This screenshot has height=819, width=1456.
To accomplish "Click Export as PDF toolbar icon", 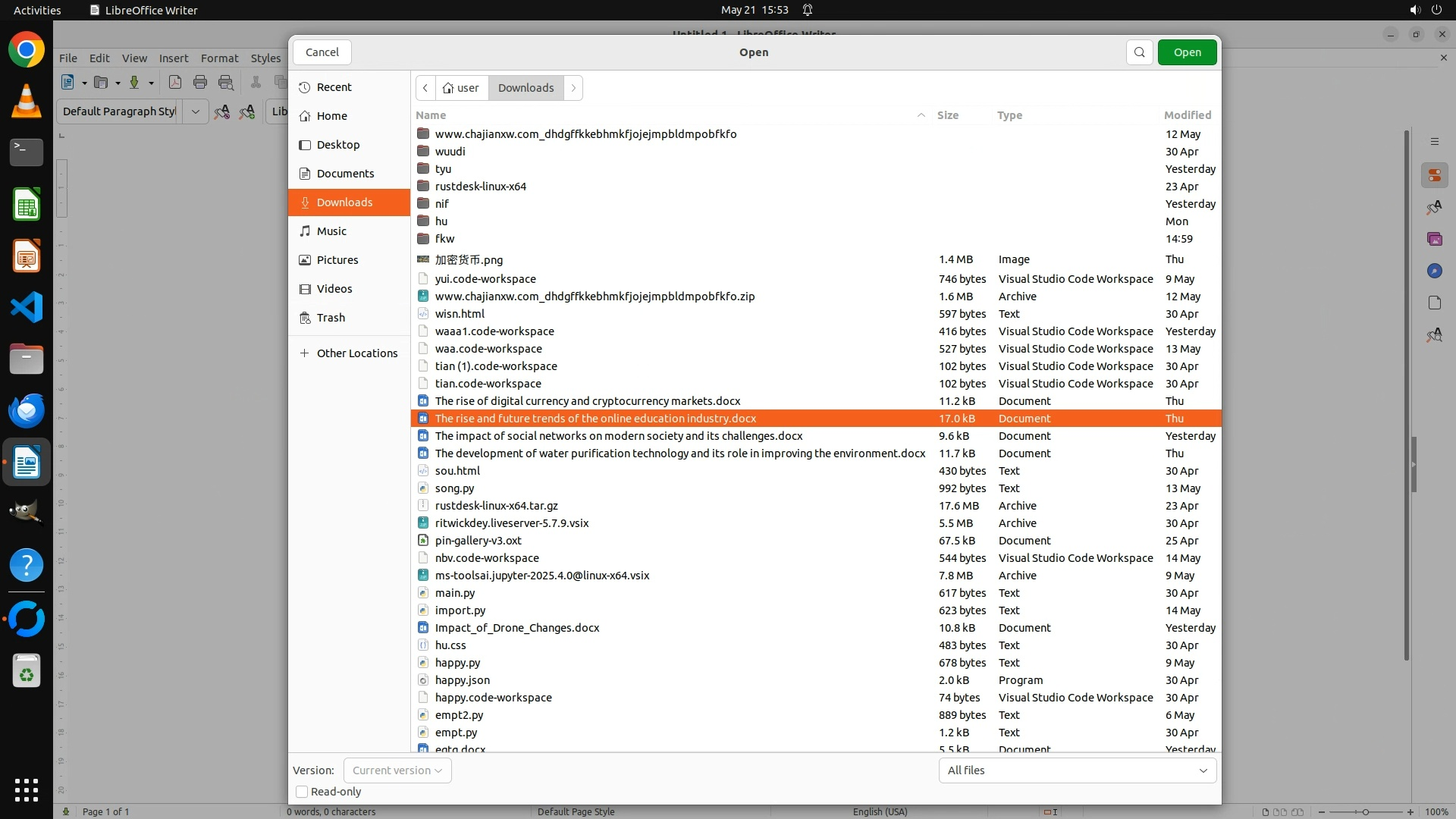I will pos(175,83).
